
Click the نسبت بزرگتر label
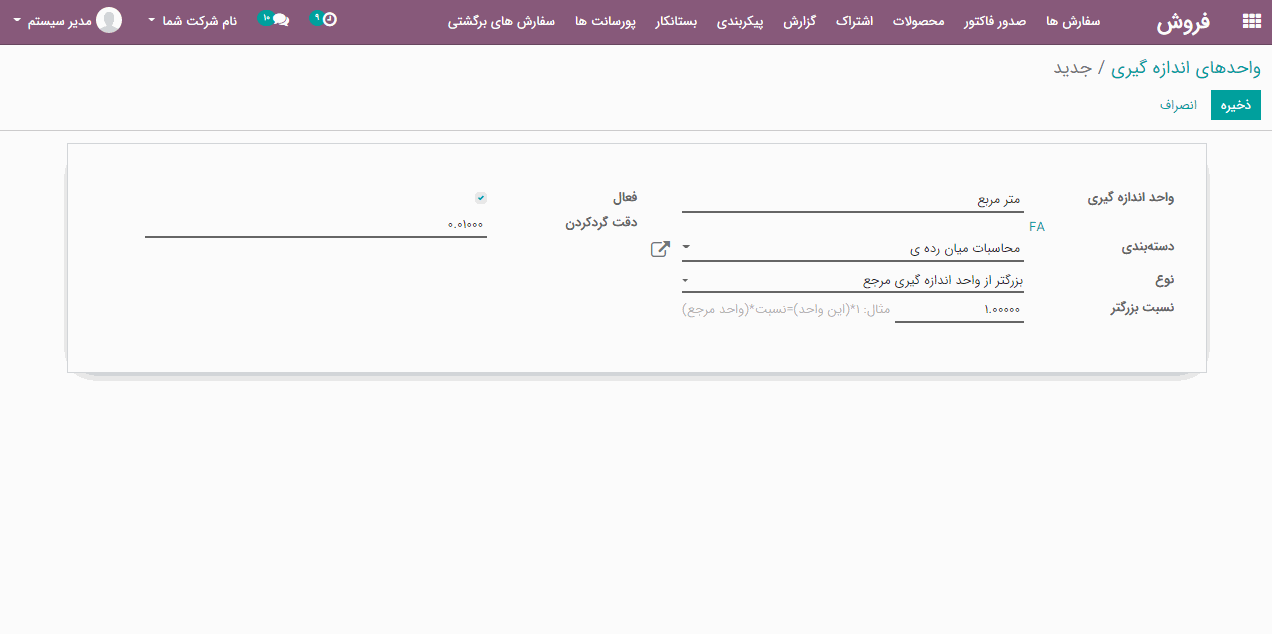1142,308
